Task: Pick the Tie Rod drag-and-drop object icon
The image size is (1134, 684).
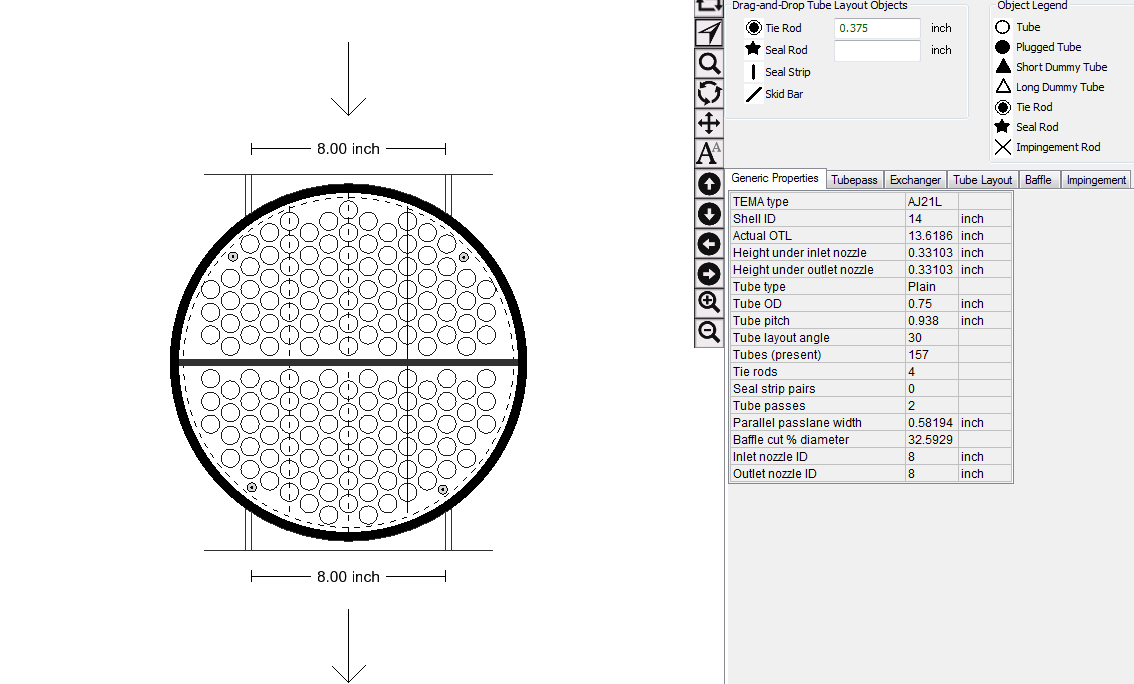Action: tap(754, 27)
